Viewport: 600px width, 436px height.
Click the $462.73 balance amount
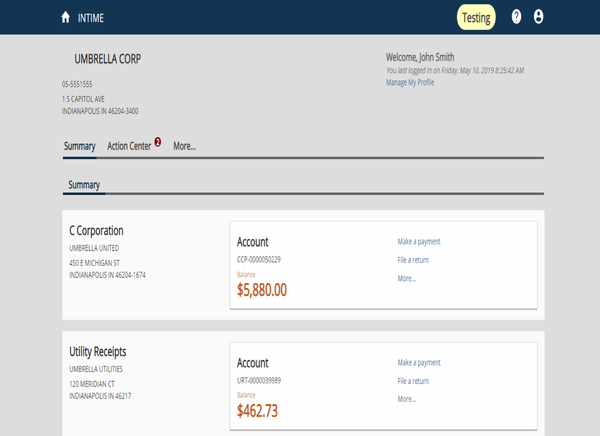point(258,410)
